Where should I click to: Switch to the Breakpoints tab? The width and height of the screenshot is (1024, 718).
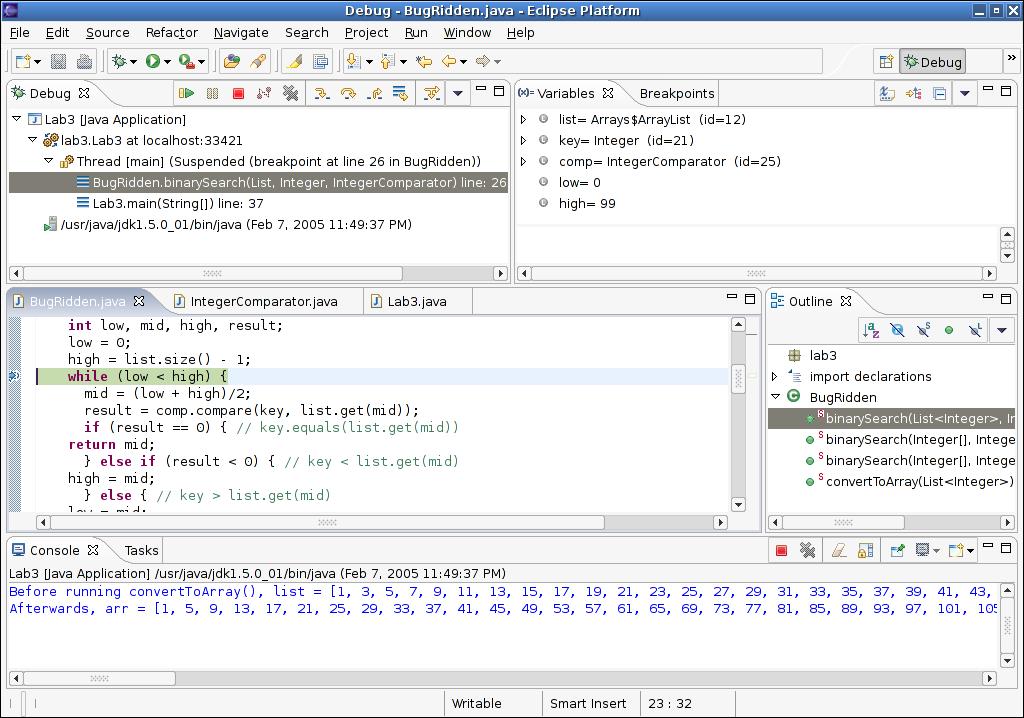point(677,93)
